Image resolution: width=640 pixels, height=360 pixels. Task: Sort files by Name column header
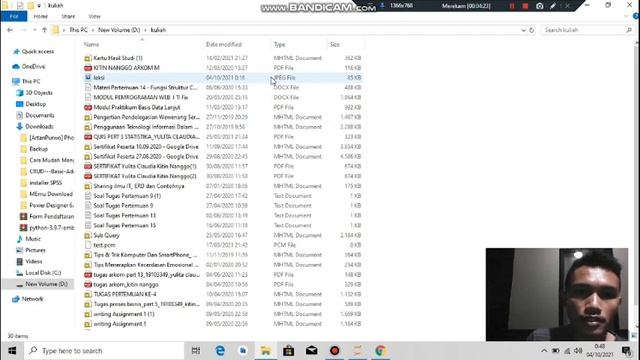tap(91, 44)
